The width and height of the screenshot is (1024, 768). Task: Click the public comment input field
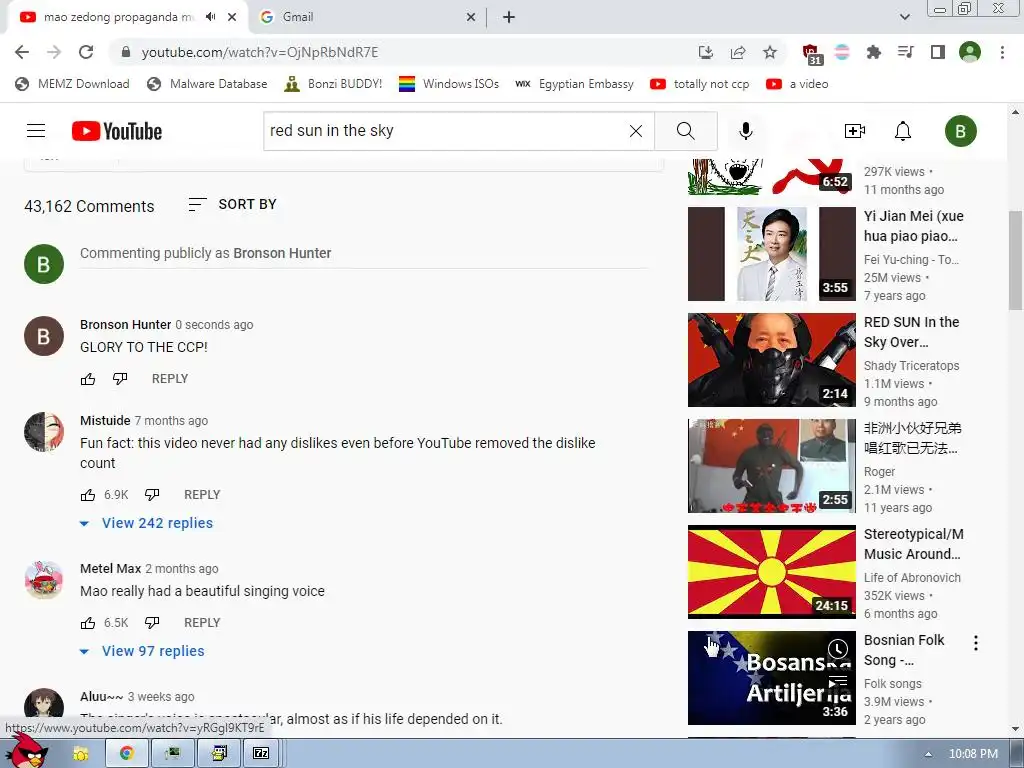[364, 253]
